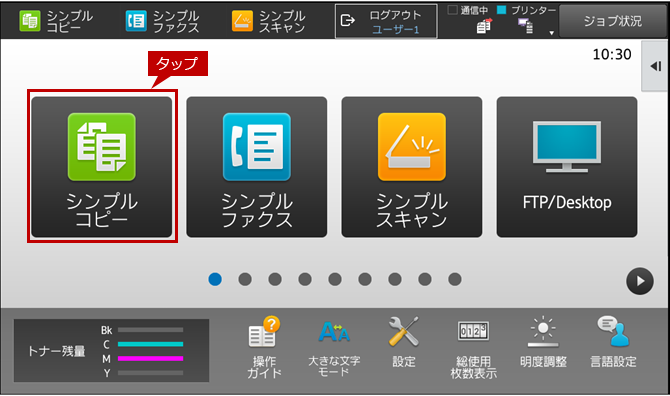Open the large シンプルコピー tile
Image resolution: width=670 pixels, height=396 pixels.
pyautogui.click(x=102, y=167)
